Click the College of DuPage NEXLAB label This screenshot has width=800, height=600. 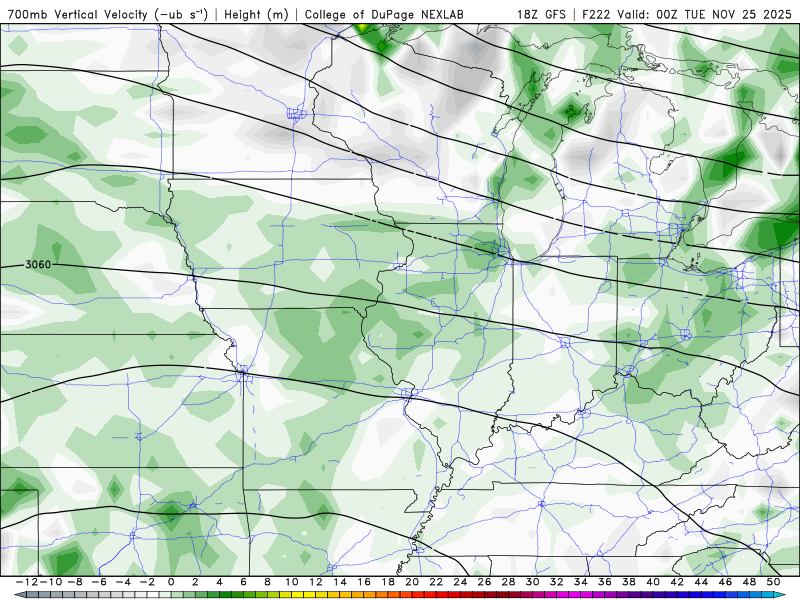384,14
